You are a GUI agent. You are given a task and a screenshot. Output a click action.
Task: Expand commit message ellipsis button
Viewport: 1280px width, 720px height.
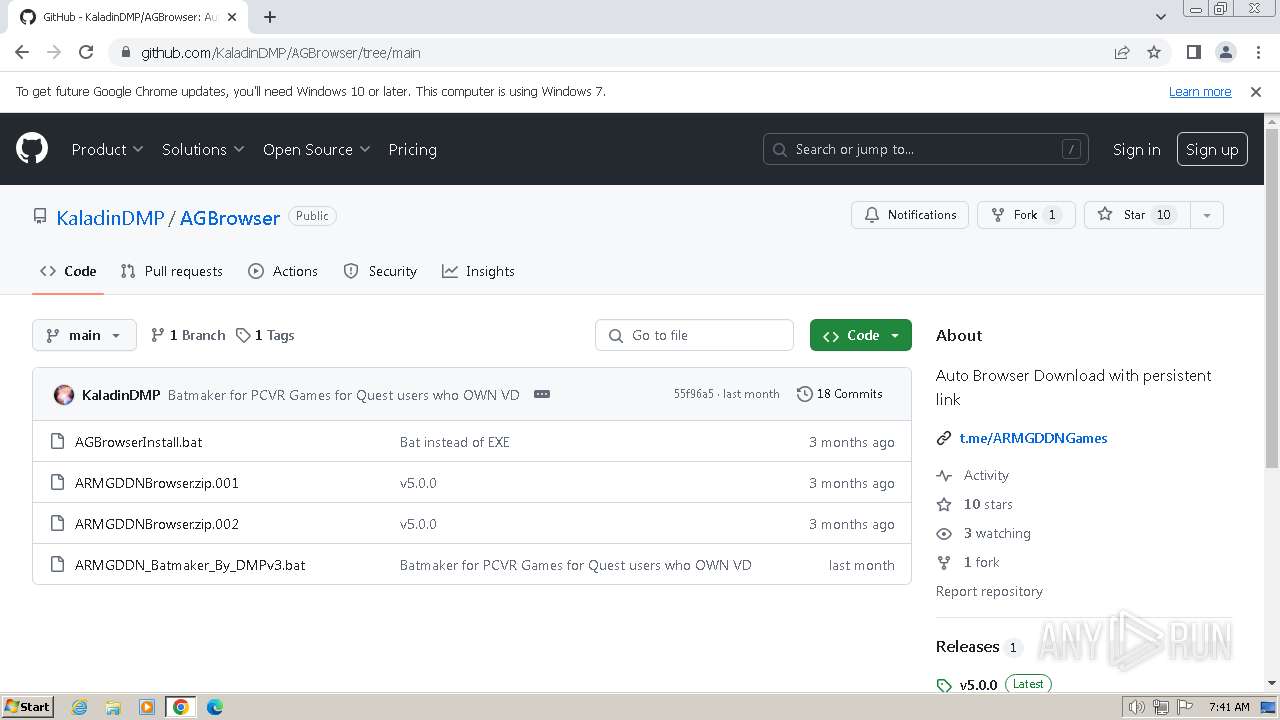542,394
